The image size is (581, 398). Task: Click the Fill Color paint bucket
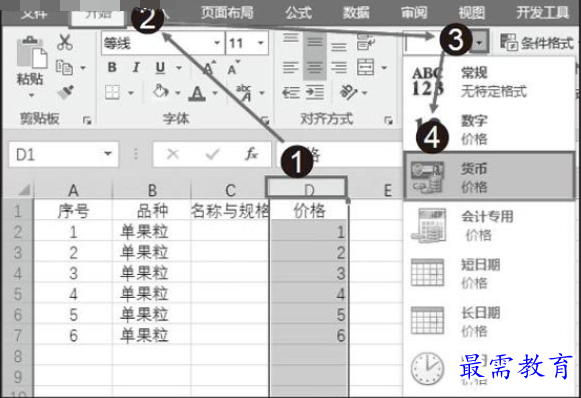coord(161,92)
